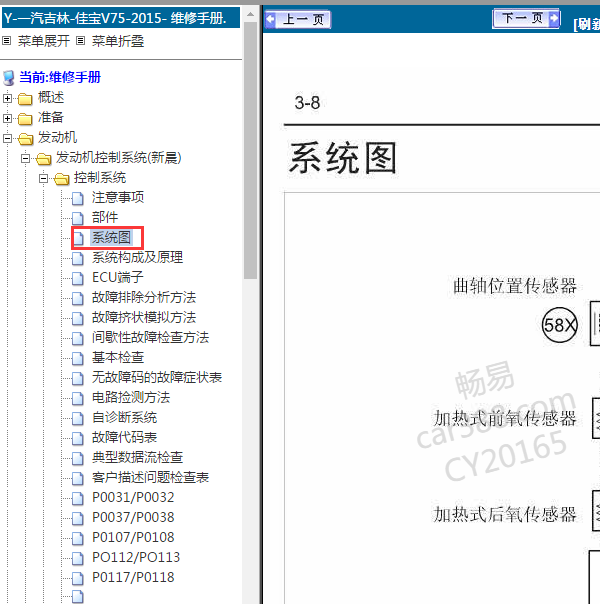Select 发动机控制系统(新晨) folder label
This screenshot has height=604, width=600.
[x=119, y=158]
